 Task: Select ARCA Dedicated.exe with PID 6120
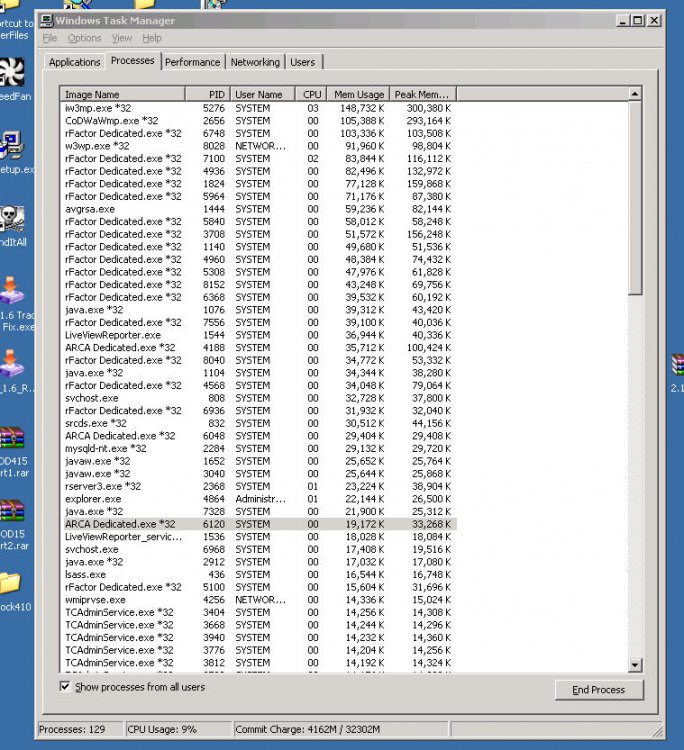click(x=259, y=524)
